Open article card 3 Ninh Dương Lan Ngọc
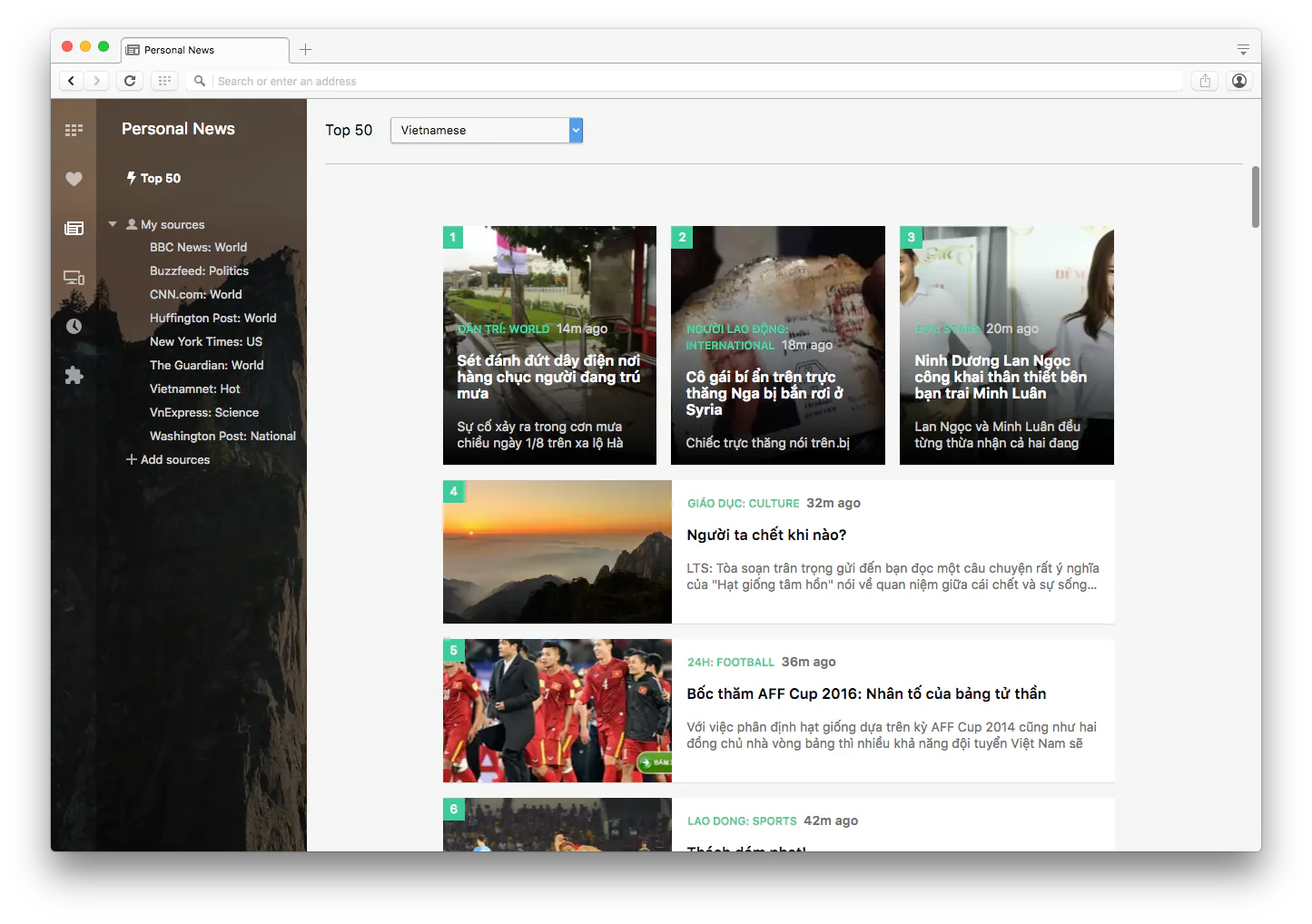Viewport: 1312px width, 924px height. [1007, 345]
